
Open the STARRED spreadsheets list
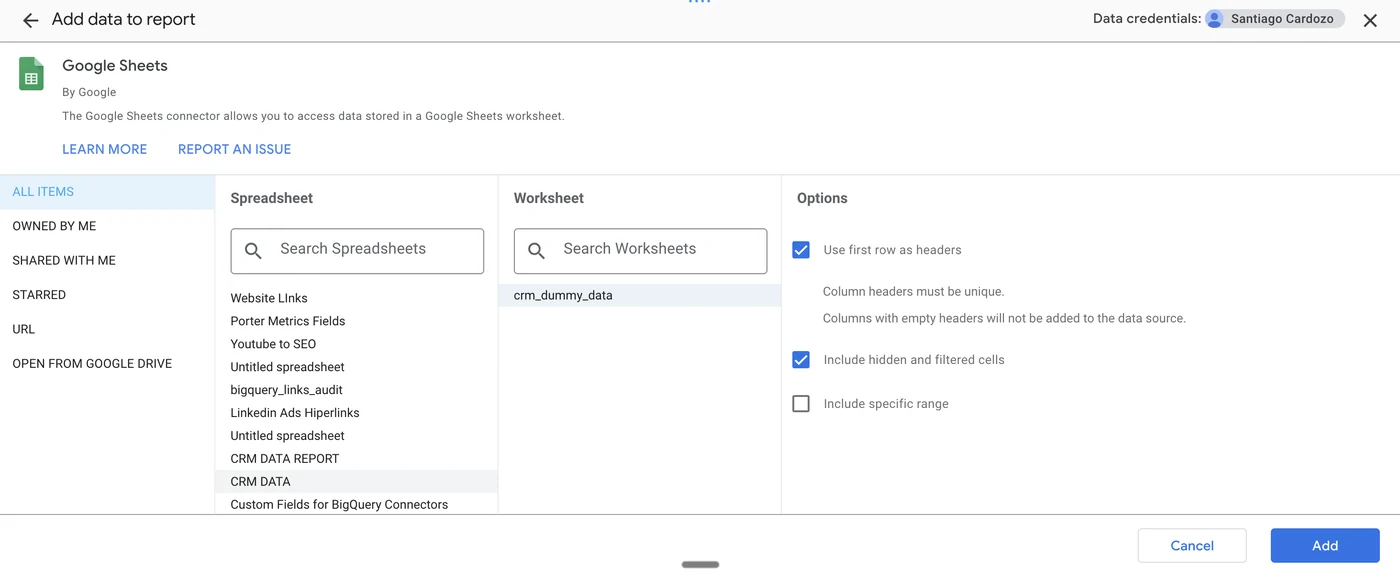[x=38, y=294]
